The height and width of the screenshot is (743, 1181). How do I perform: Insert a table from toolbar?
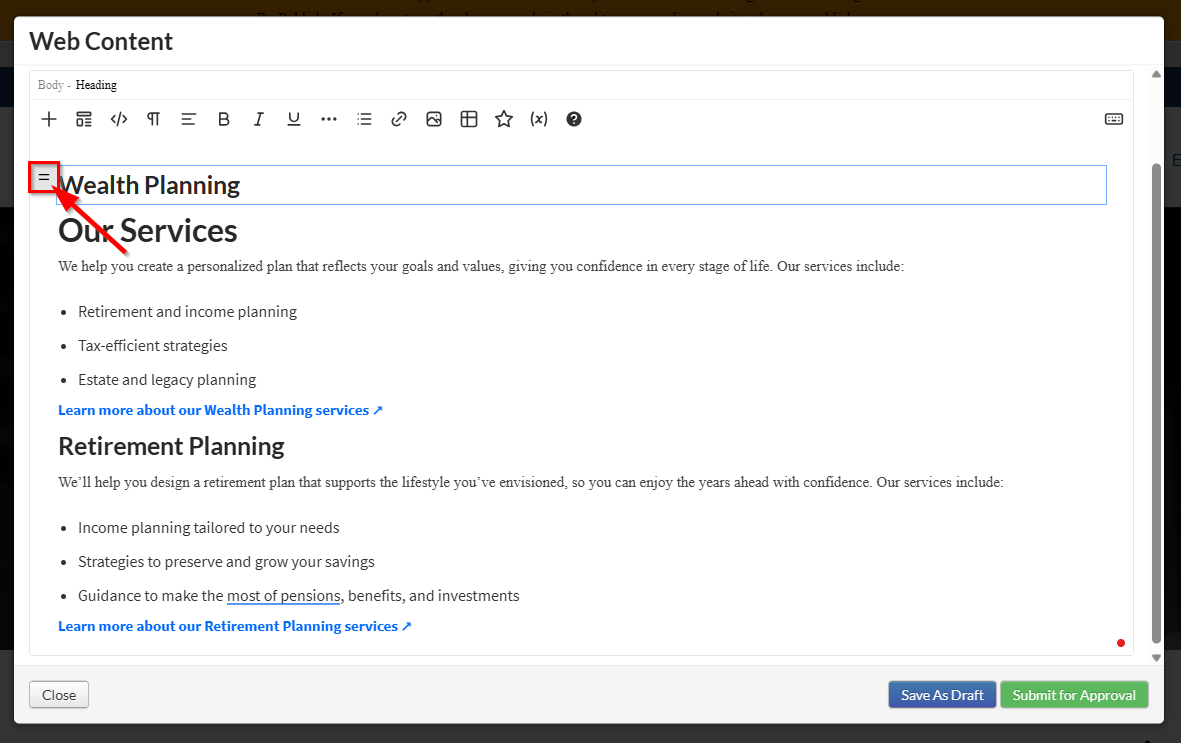pyautogui.click(x=468, y=119)
